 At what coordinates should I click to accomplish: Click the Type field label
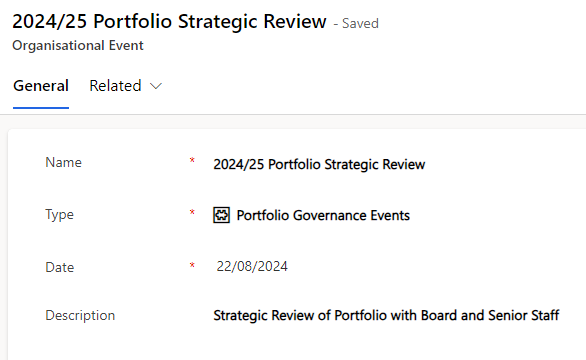click(x=59, y=215)
